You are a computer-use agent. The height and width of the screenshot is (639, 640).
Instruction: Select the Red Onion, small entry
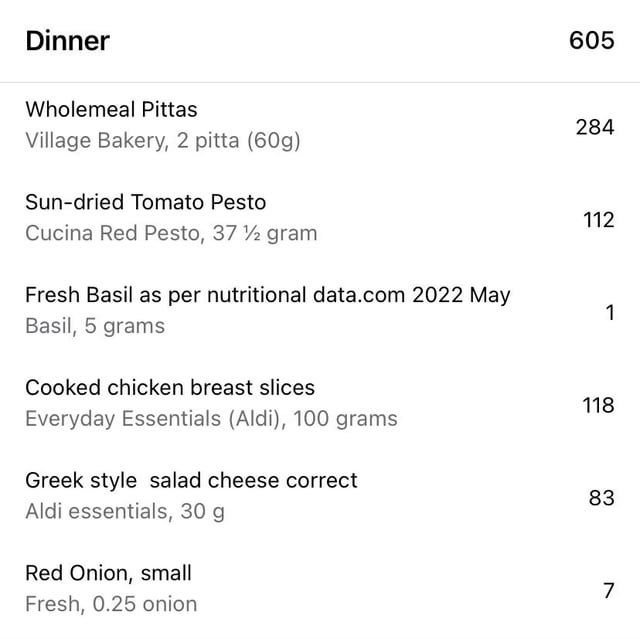(x=320, y=588)
